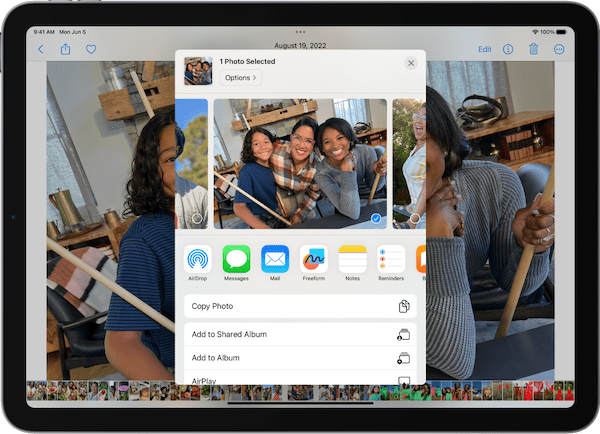
Task: Deselect the checked center photo
Action: coord(376,218)
